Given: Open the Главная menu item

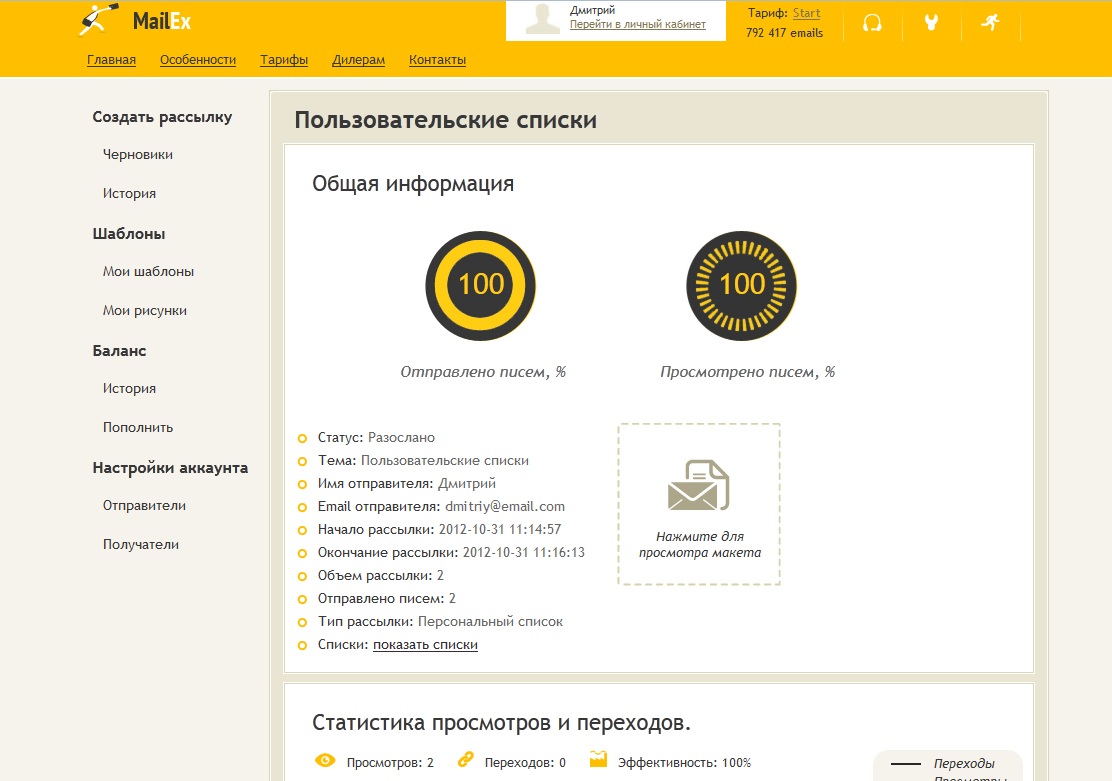Looking at the screenshot, I should click(111, 60).
